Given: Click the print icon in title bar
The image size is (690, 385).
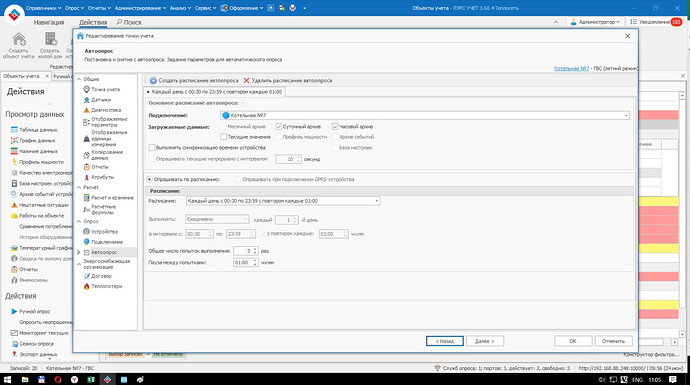Looking at the screenshot, I should [293, 8].
